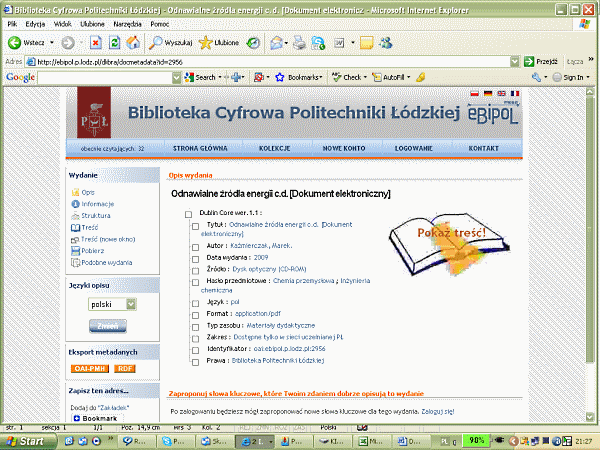Open the Edycja menu
The width and height of the screenshot is (600, 450).
point(35,24)
